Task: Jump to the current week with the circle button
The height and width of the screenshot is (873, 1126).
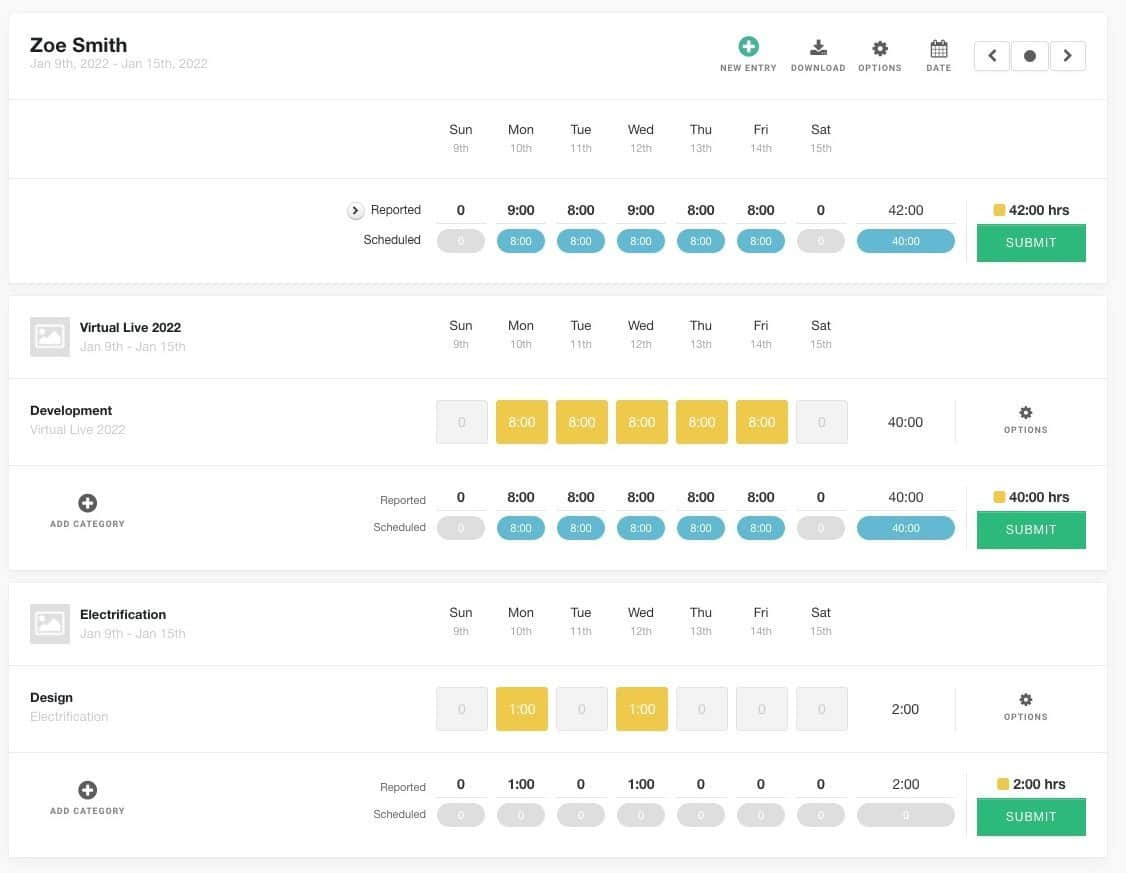Action: (x=1029, y=55)
